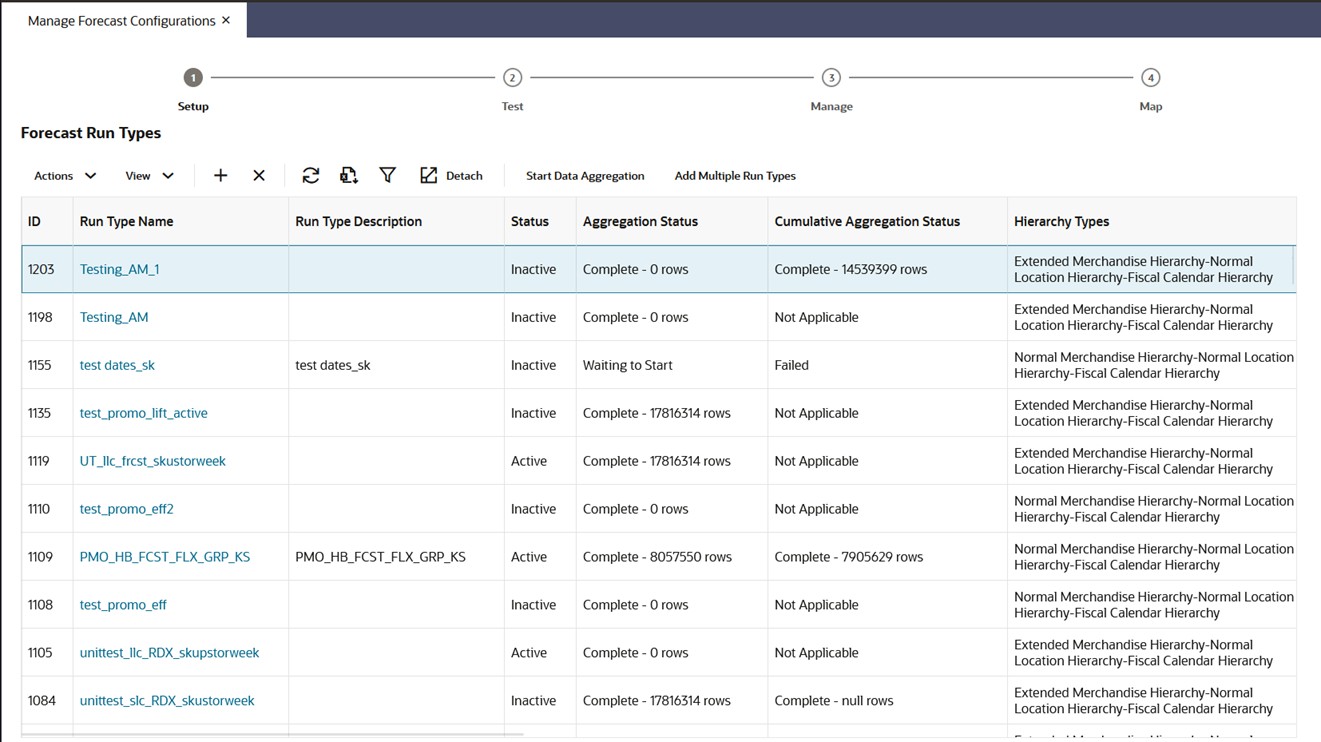Expand the View dropdown menu
Viewport: 1321px width, 742px height.
[x=149, y=176]
